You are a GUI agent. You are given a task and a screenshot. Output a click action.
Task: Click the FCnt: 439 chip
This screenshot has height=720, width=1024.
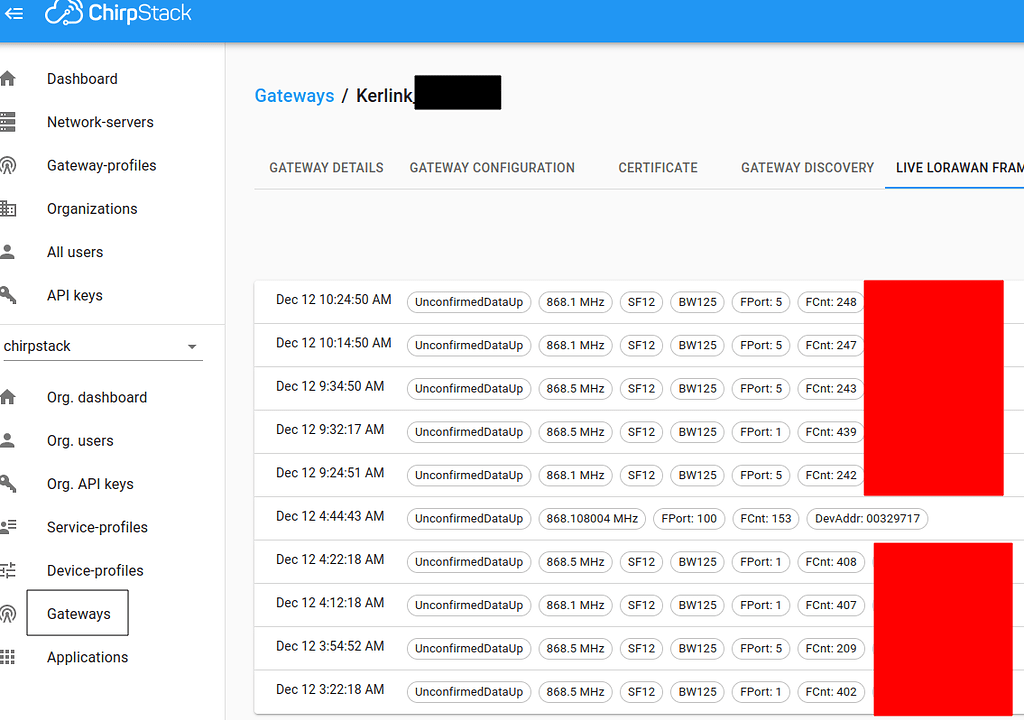tap(831, 432)
